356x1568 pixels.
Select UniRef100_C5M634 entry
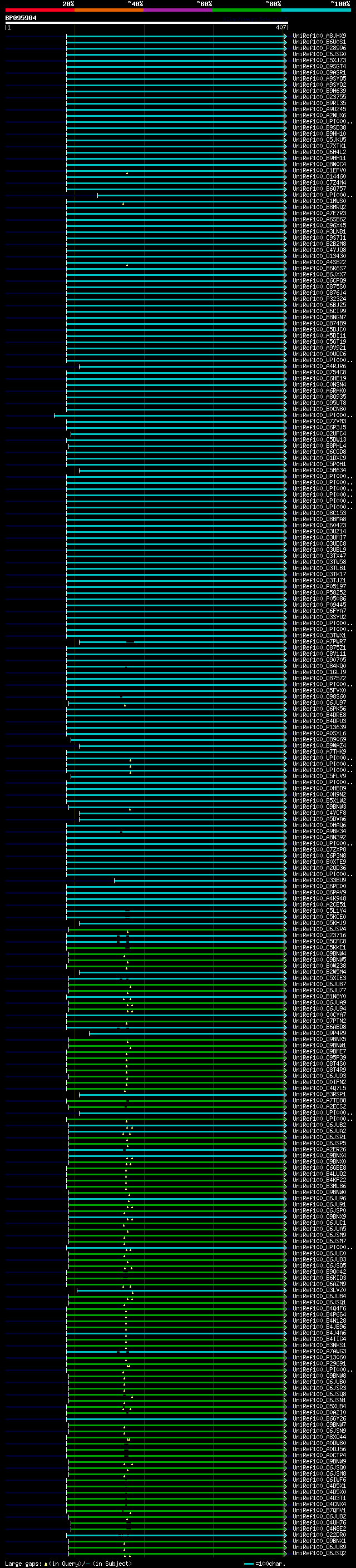319,470
